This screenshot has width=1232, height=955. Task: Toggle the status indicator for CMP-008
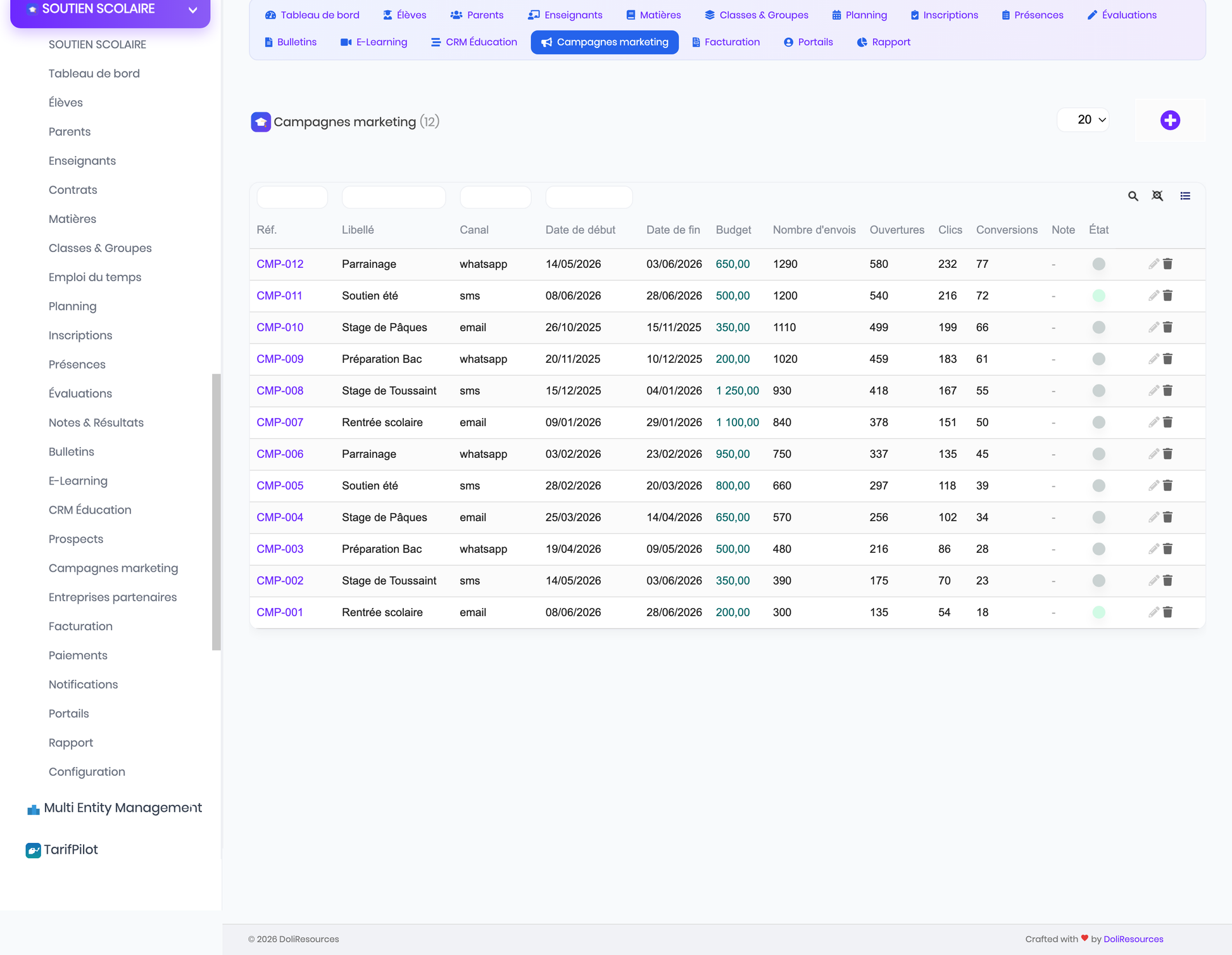[x=1099, y=391]
